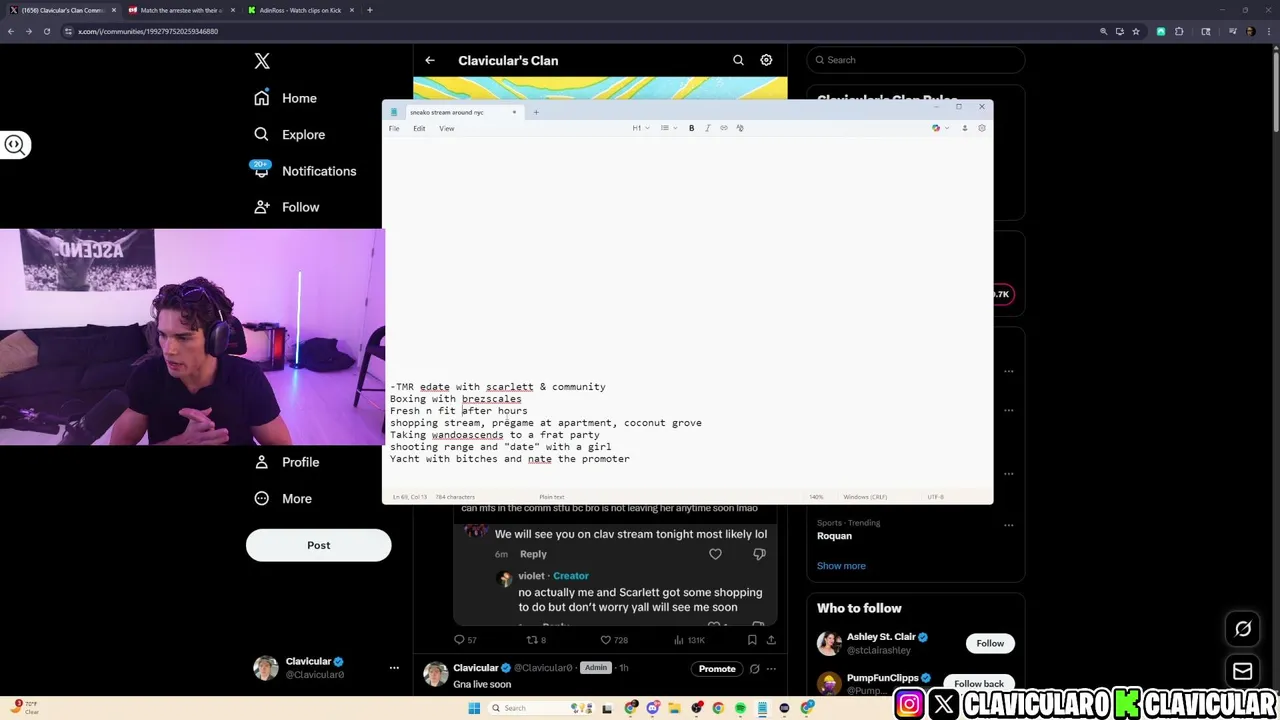
Task: View post analytics 131K
Action: click(x=691, y=640)
